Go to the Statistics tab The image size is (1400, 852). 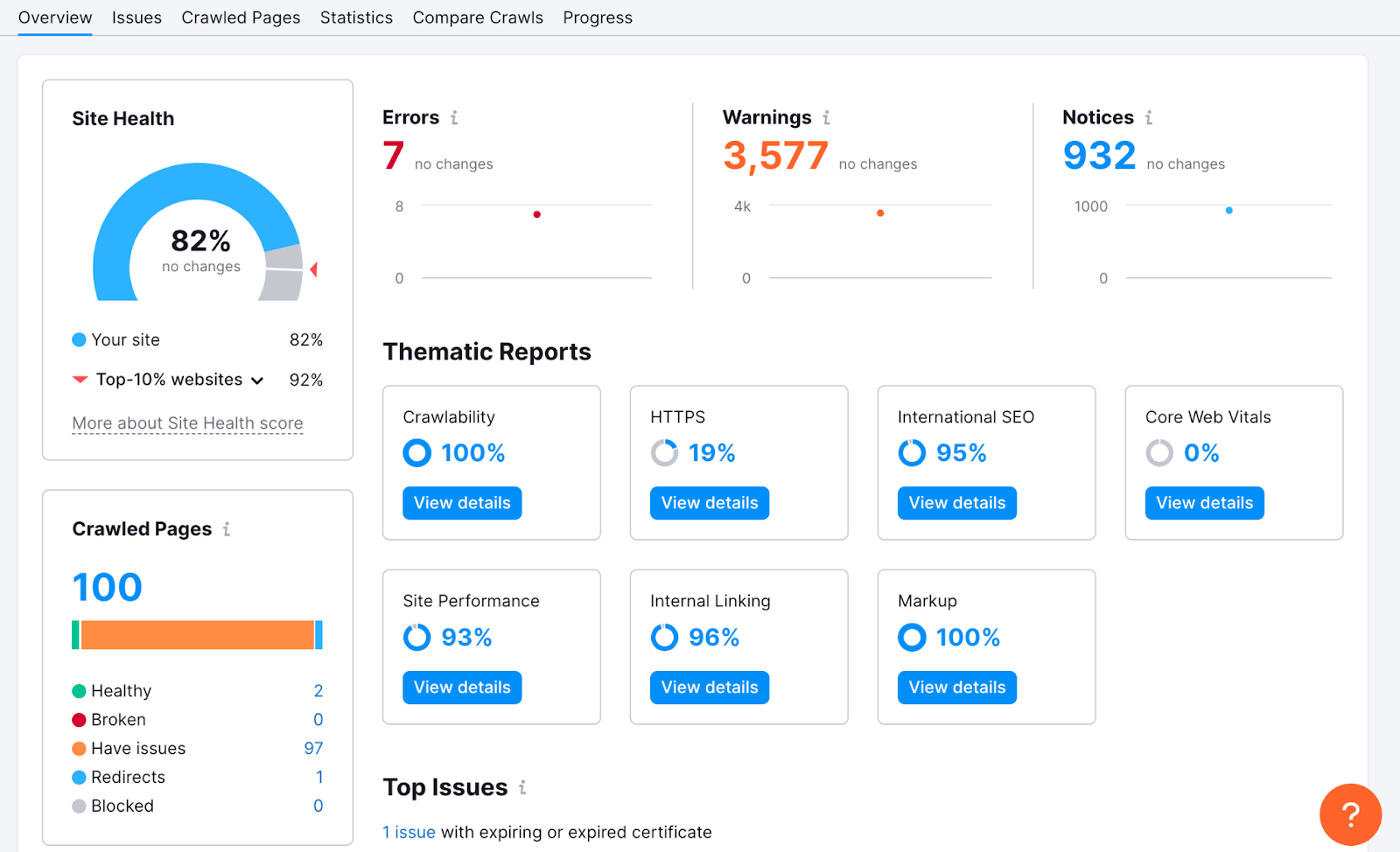tap(356, 17)
